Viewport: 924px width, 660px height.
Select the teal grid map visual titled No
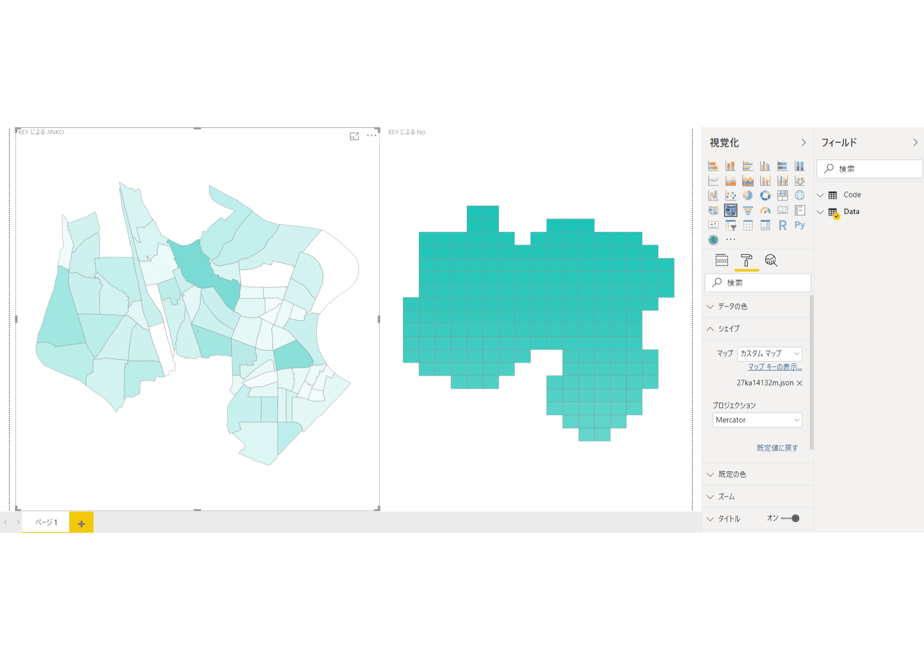coord(539,323)
